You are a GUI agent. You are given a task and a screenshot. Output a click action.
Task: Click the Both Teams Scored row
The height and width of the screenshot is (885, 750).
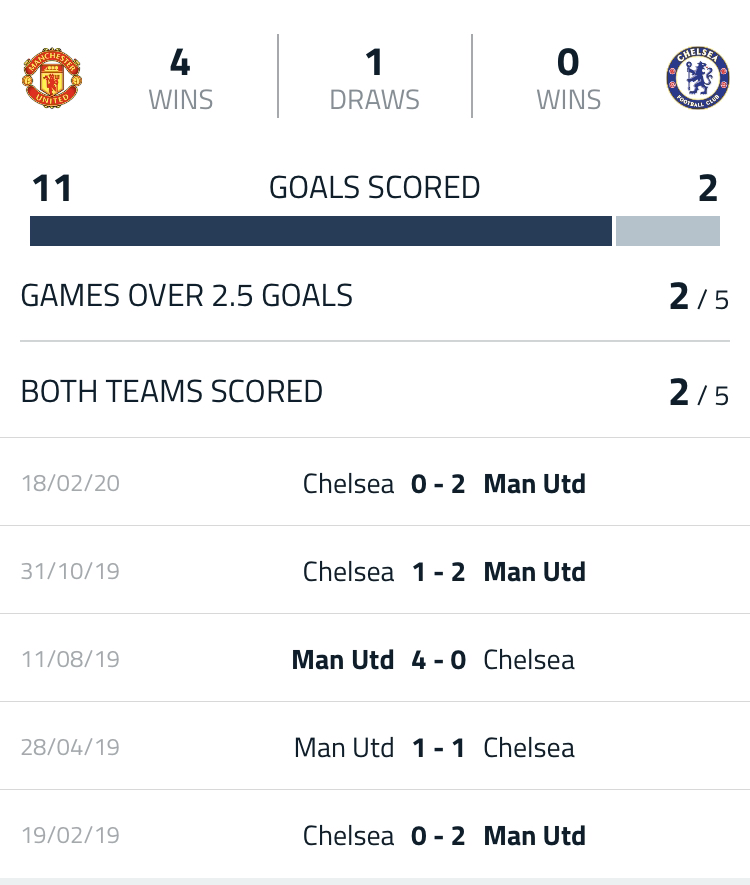click(x=375, y=391)
